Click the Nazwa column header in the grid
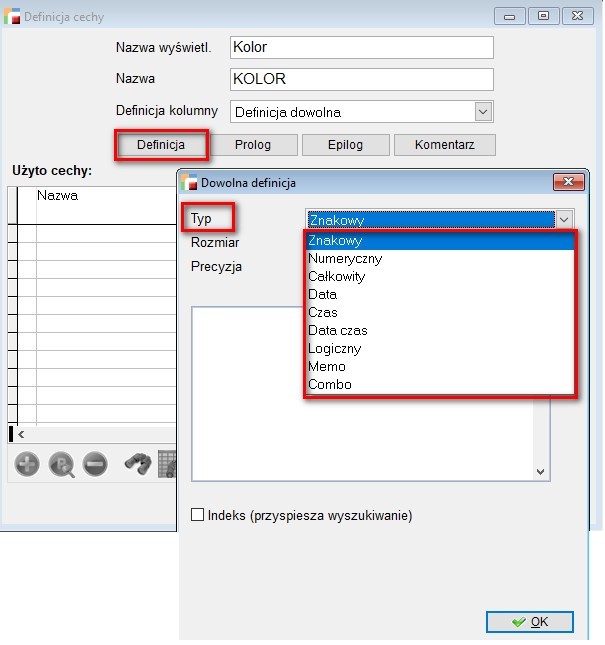The width and height of the screenshot is (605, 645). tap(106, 205)
